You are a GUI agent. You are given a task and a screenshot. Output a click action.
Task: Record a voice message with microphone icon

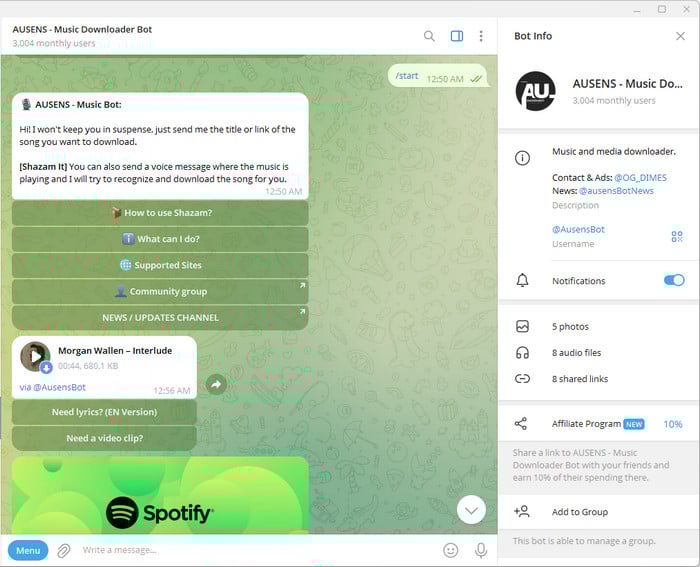point(481,550)
